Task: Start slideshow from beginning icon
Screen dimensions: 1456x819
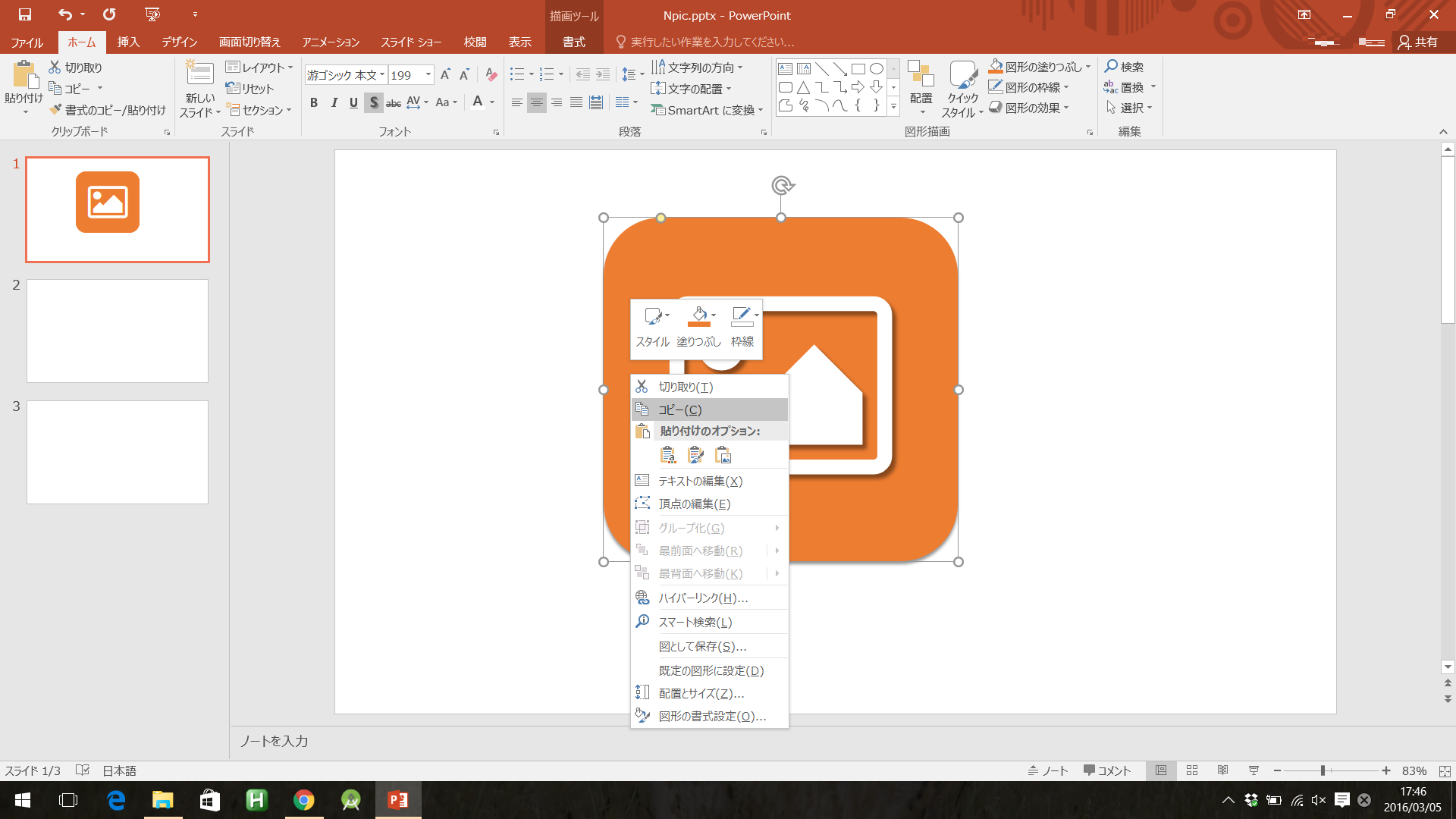Action: tap(152, 14)
